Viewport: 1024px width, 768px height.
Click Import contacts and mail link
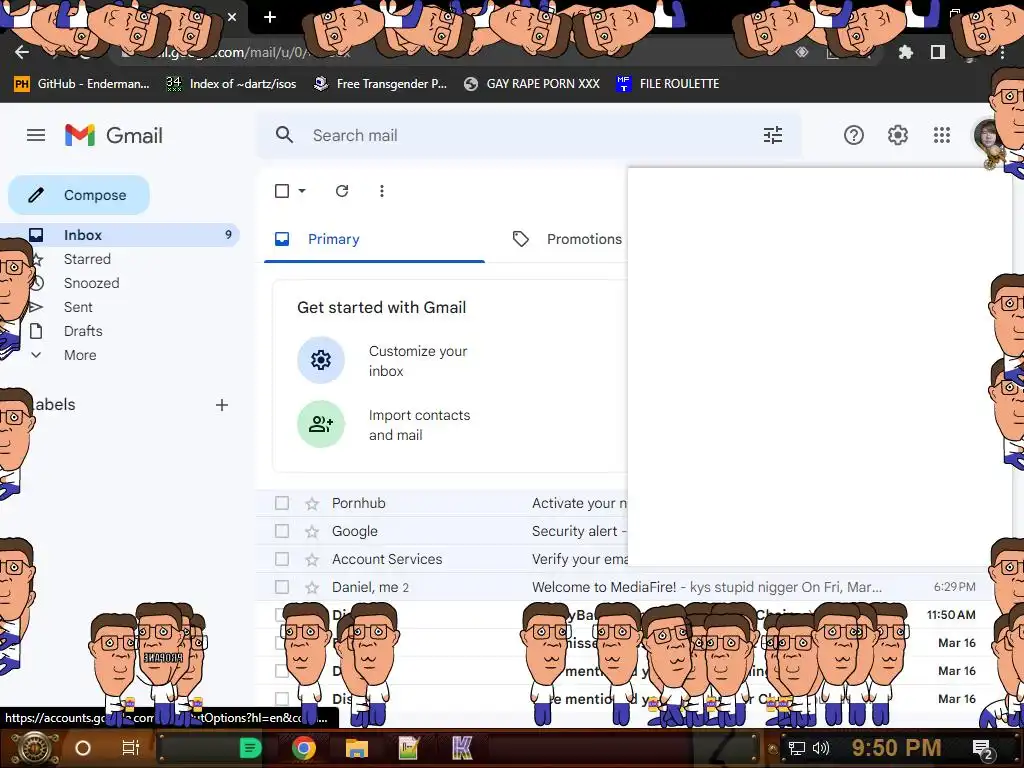click(419, 425)
